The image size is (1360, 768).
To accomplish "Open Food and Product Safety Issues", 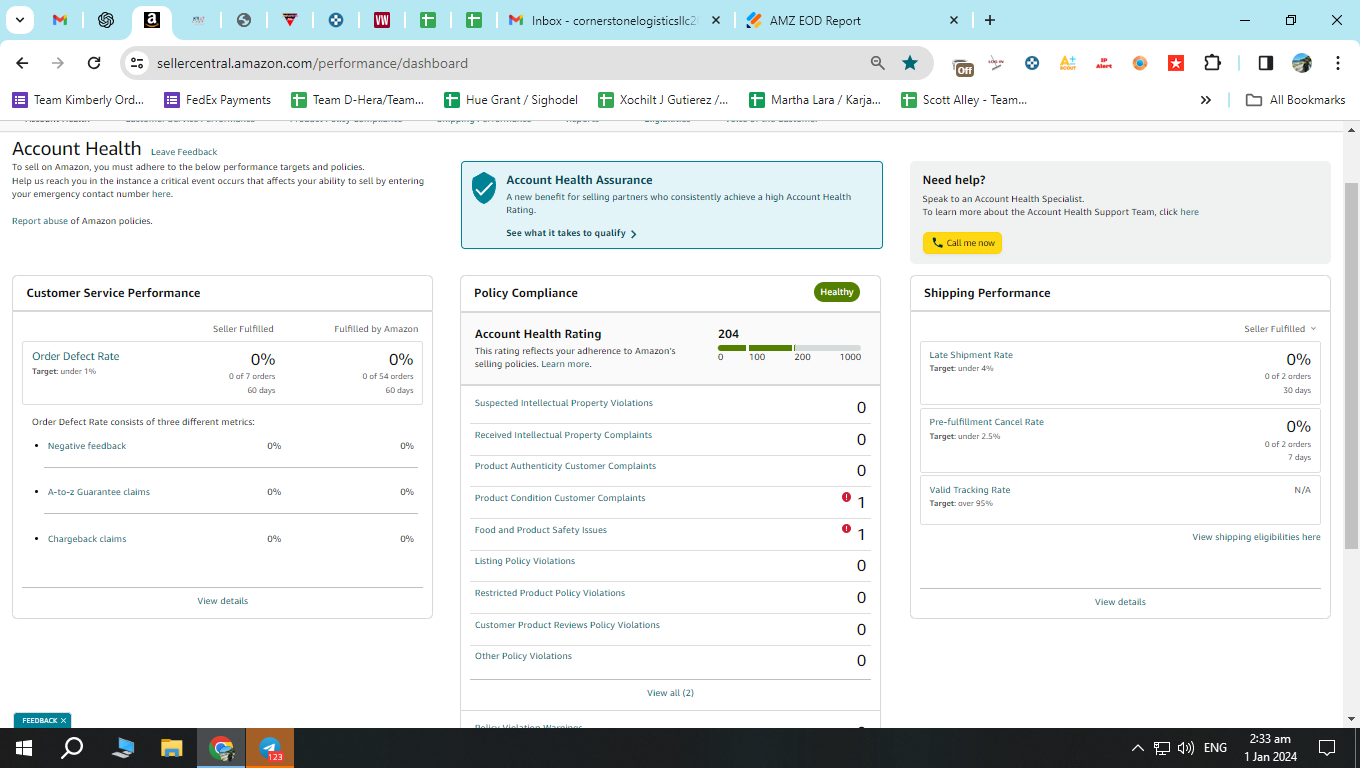I will click(540, 530).
